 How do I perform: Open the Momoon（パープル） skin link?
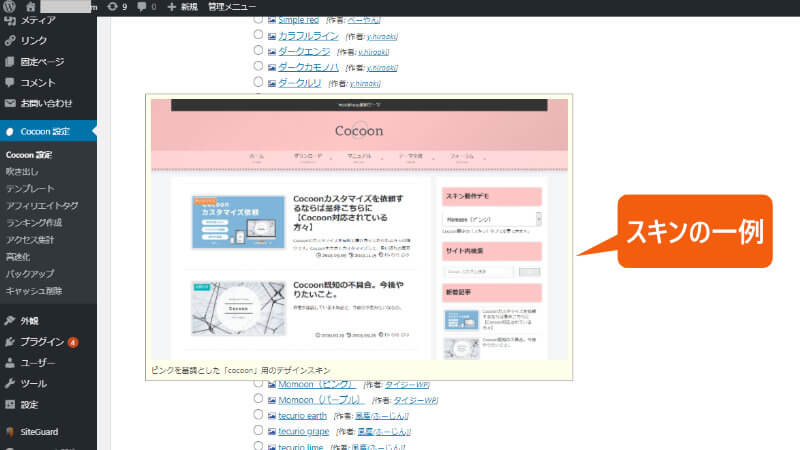pos(321,400)
